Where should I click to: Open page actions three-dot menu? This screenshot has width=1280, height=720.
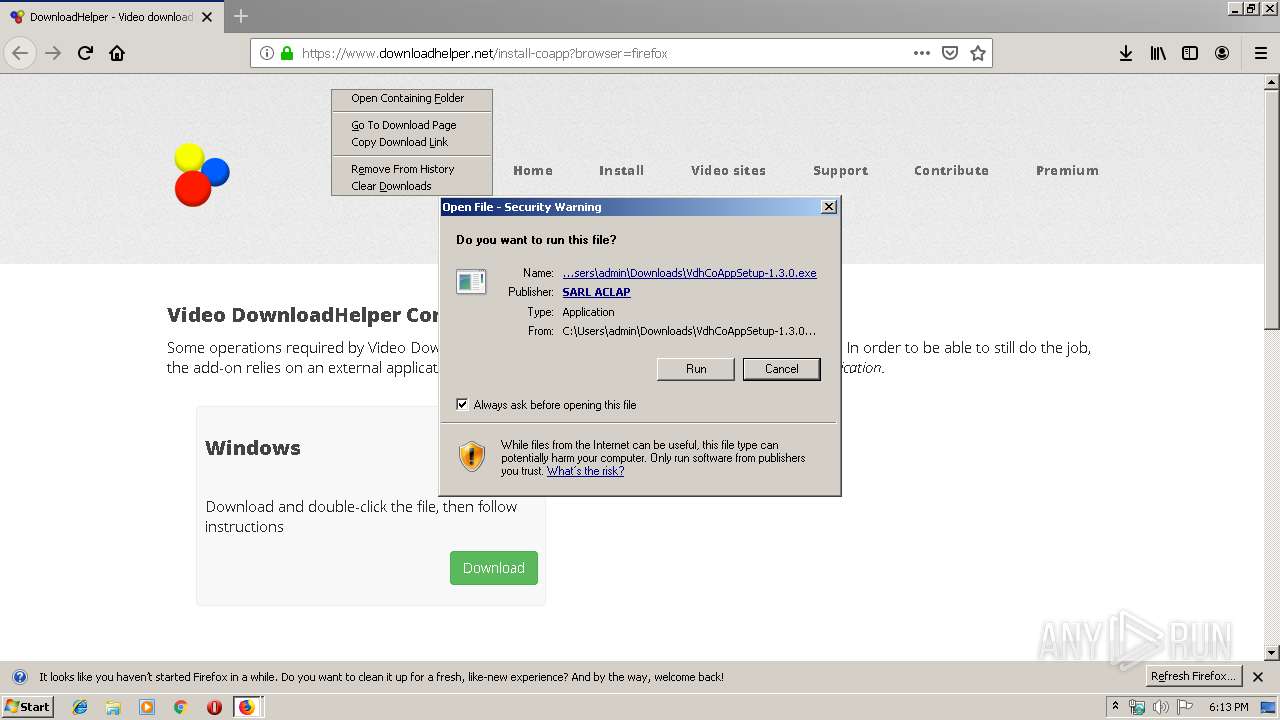pyautogui.click(x=922, y=53)
